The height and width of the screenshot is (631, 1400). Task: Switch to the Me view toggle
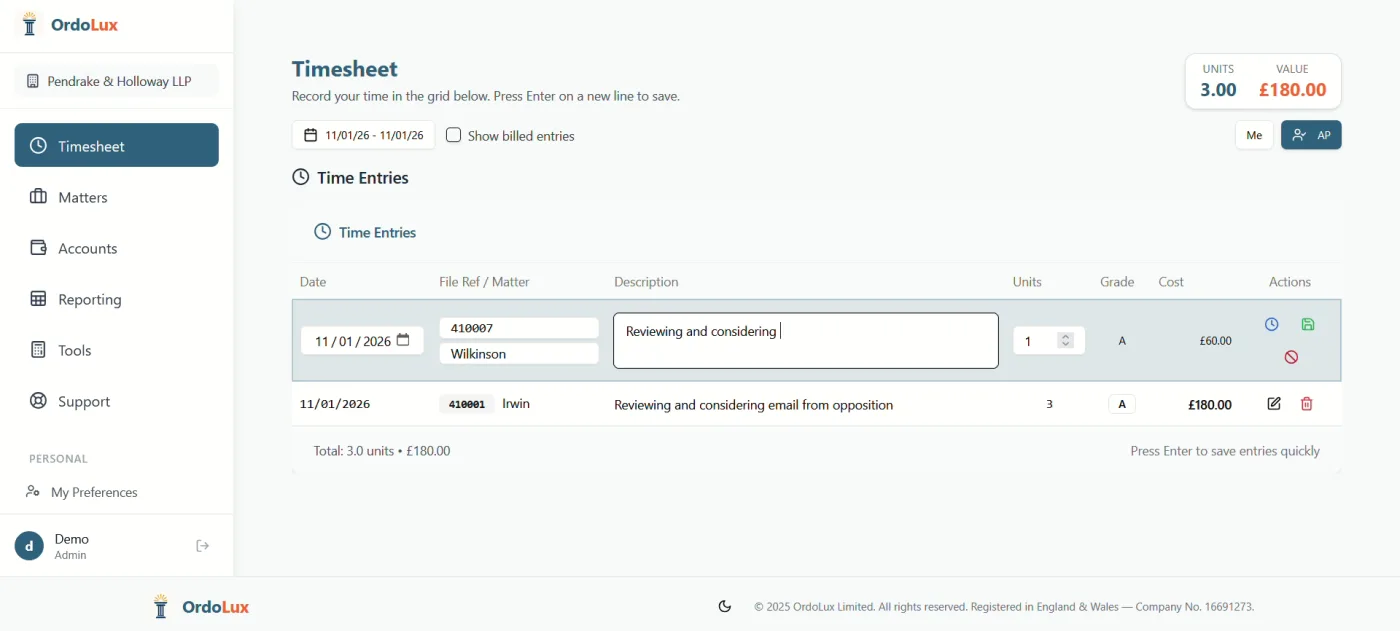(x=1254, y=135)
